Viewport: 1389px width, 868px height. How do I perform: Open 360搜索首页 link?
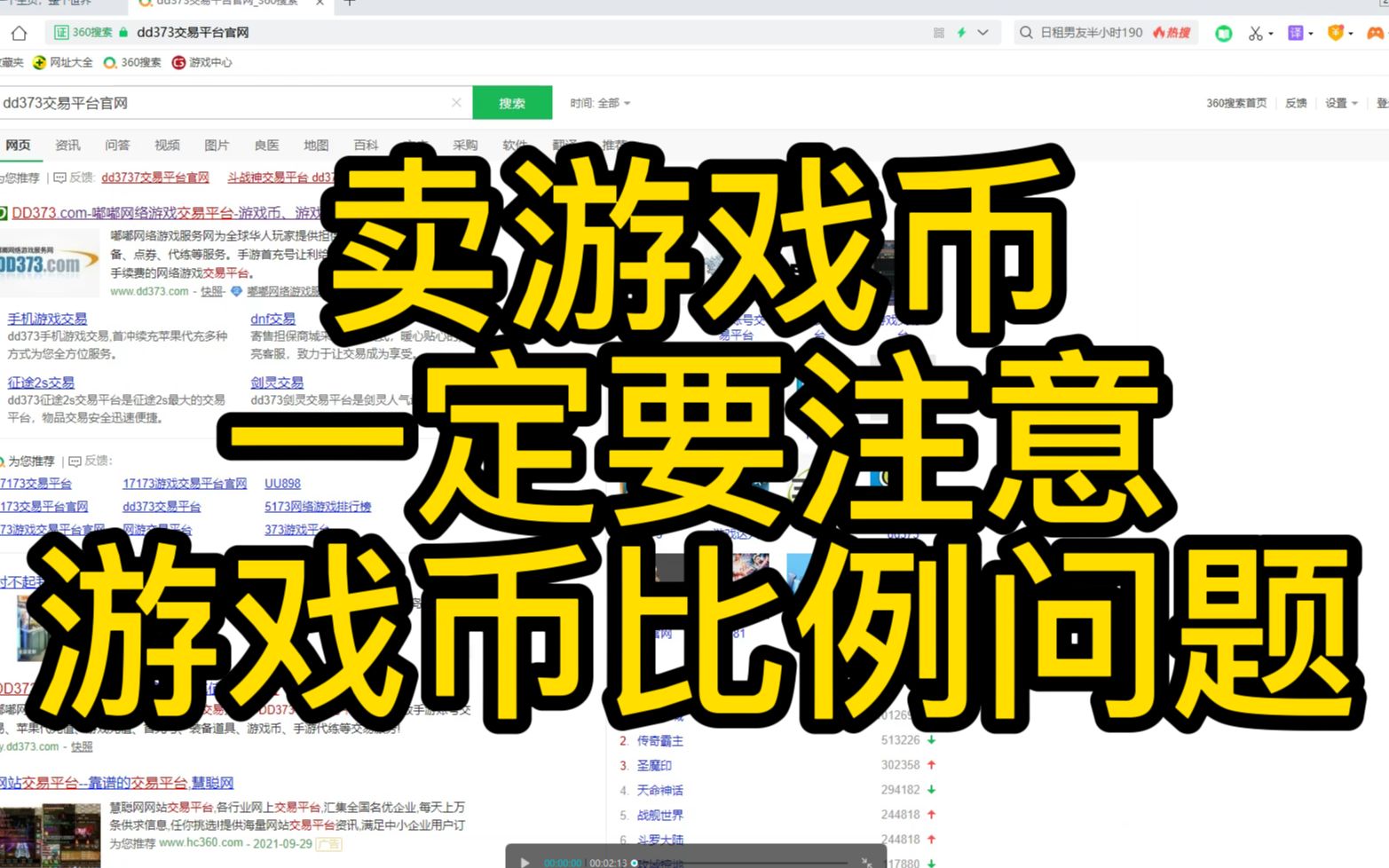click(x=1236, y=103)
